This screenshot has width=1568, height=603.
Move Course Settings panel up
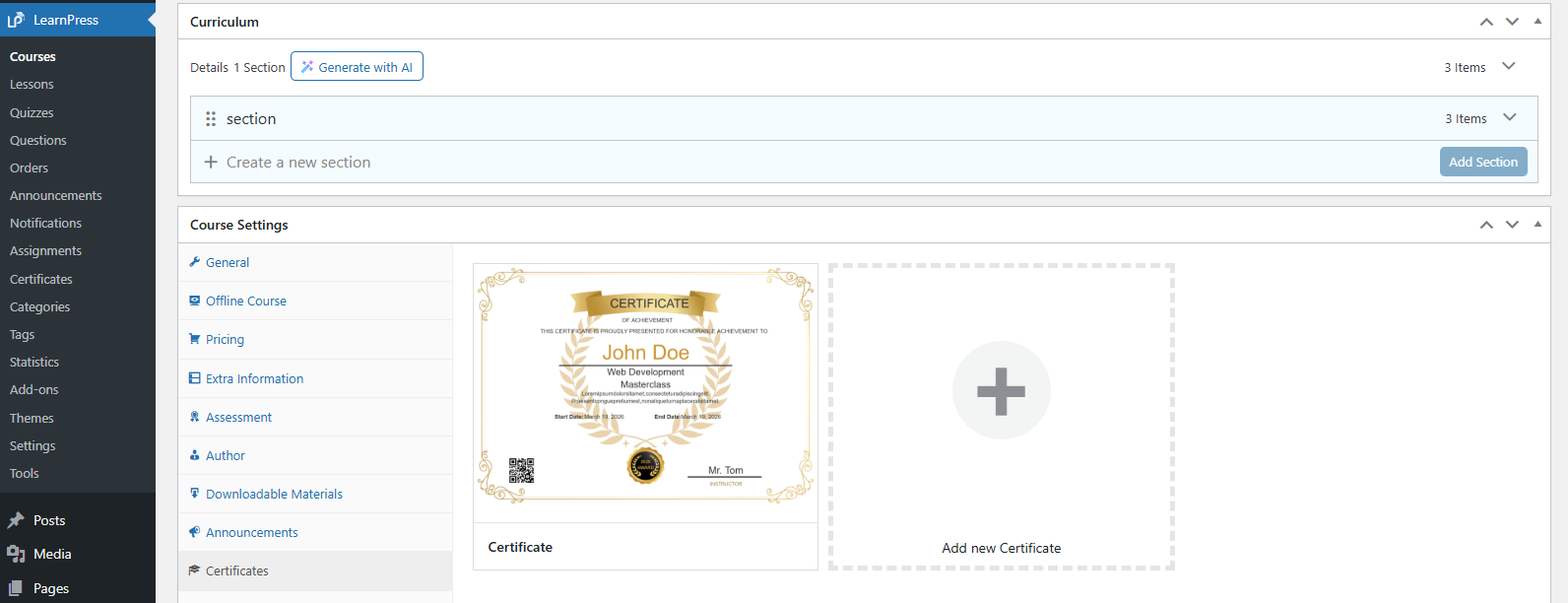[1486, 225]
